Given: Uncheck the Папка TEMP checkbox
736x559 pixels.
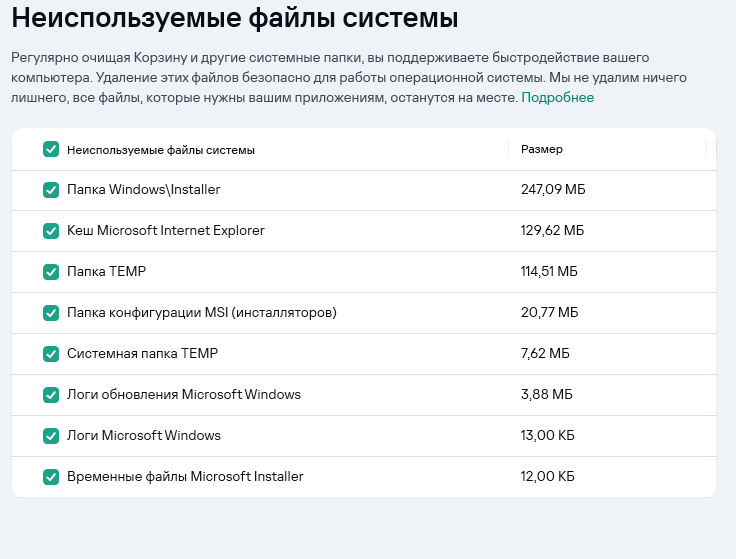Looking at the screenshot, I should click(x=51, y=272).
